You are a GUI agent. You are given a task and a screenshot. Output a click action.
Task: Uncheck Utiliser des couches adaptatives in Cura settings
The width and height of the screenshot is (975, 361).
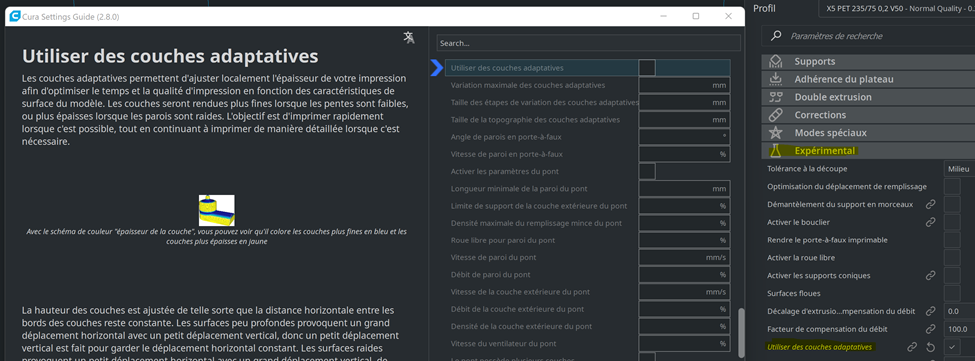click(x=952, y=347)
